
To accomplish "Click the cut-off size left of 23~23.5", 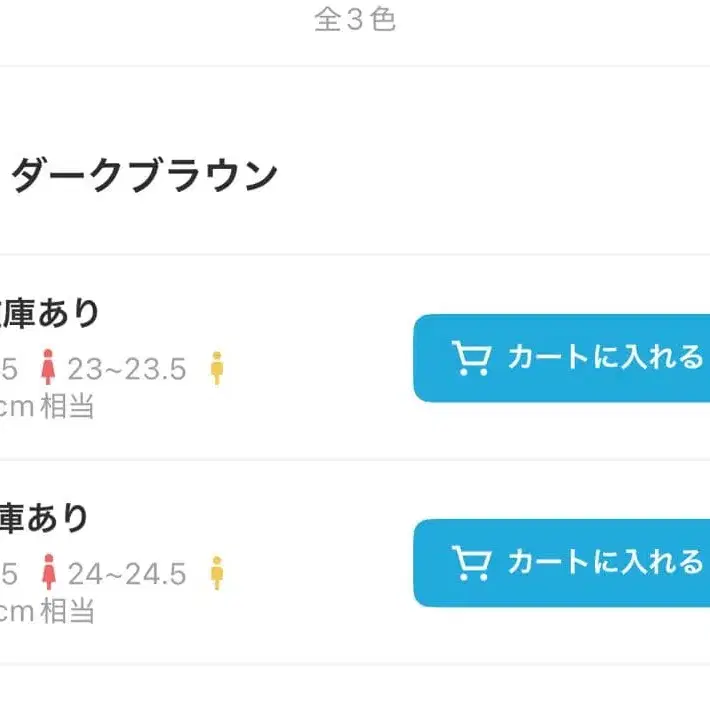I will [x=8, y=370].
